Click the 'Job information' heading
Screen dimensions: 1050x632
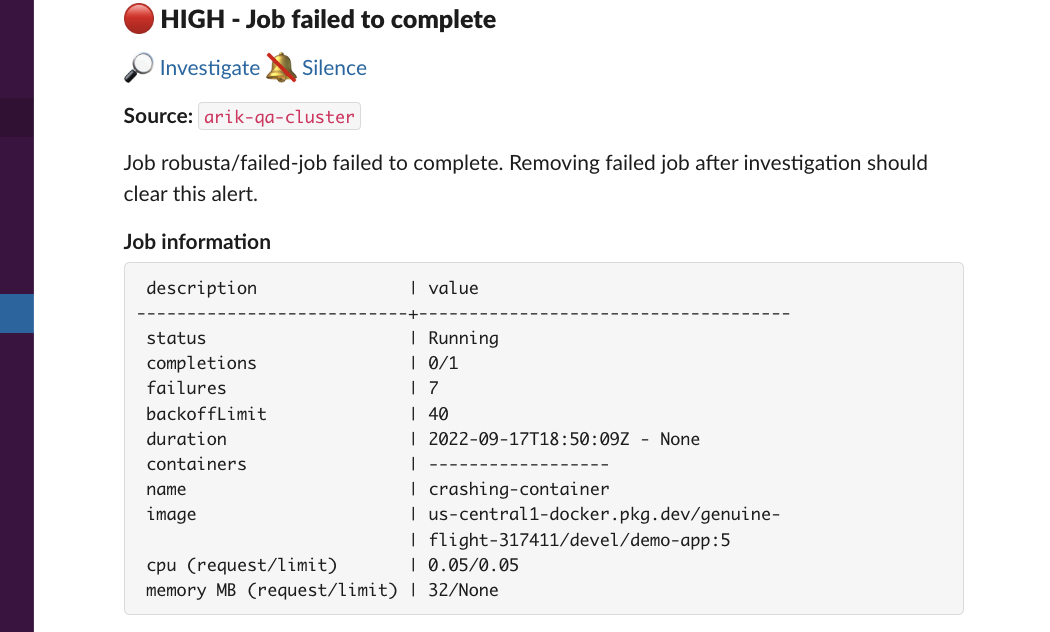click(197, 242)
